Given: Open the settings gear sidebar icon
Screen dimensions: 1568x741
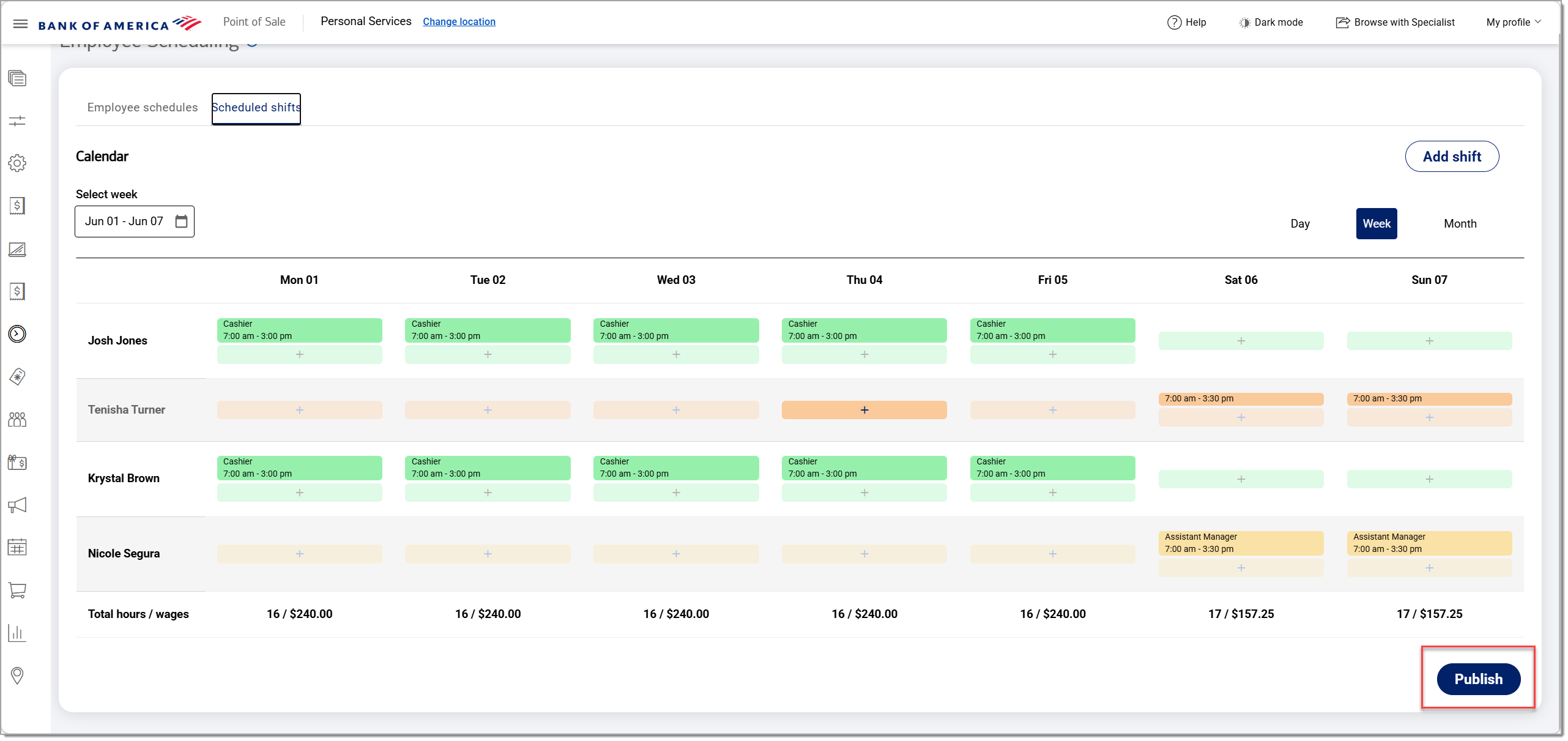Looking at the screenshot, I should (17, 163).
